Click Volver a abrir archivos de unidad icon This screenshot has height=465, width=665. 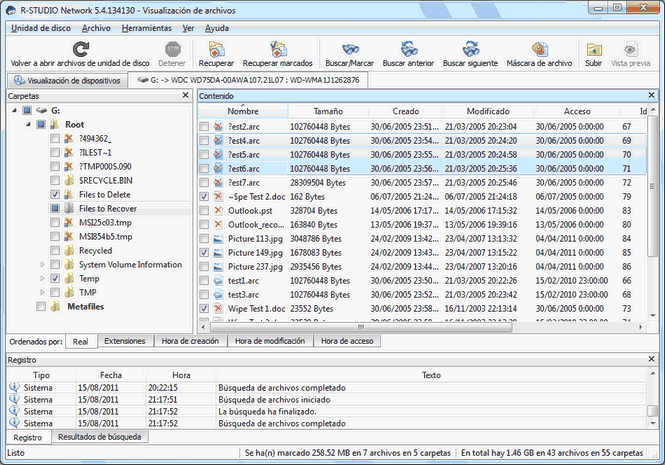coord(81,49)
